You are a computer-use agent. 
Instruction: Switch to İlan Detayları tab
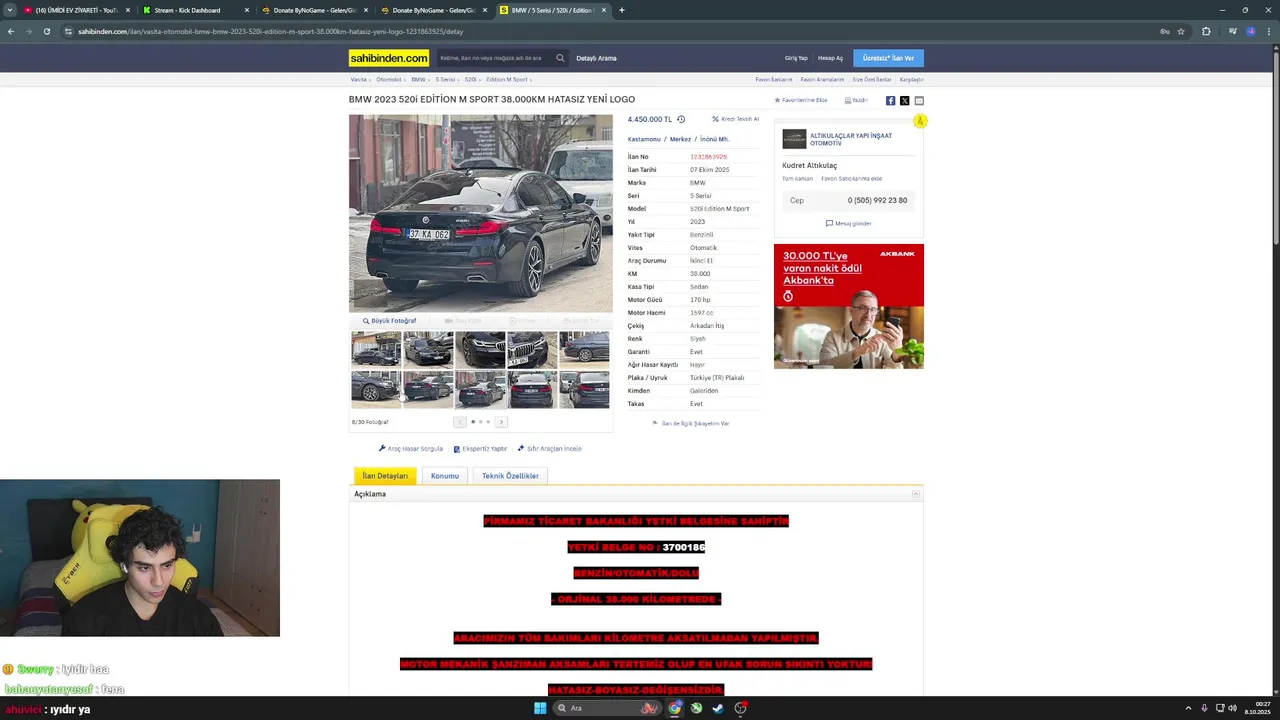click(x=385, y=476)
